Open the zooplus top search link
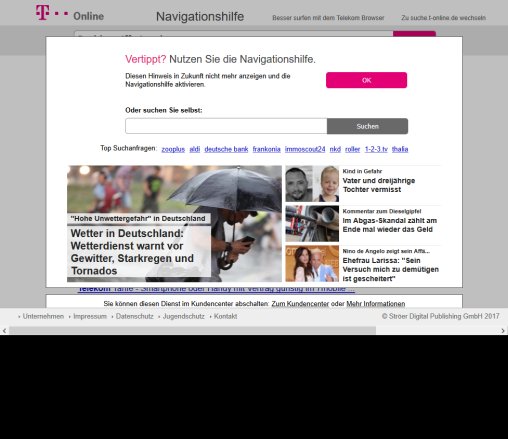This screenshot has height=439, width=508. 173,149
